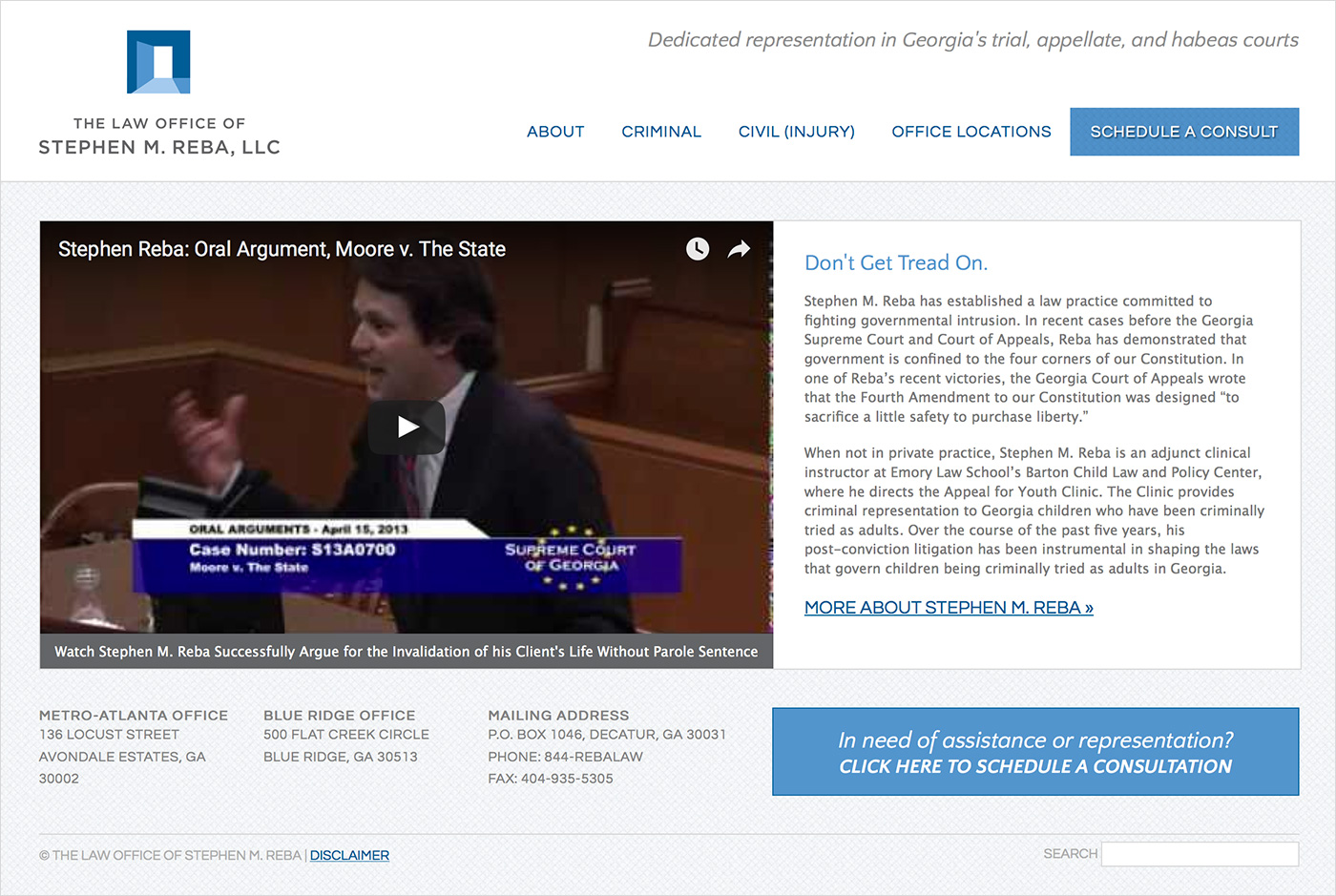Viewport: 1336px width, 896px height.
Task: Click the video caption about Life Without Parole
Action: tap(407, 652)
